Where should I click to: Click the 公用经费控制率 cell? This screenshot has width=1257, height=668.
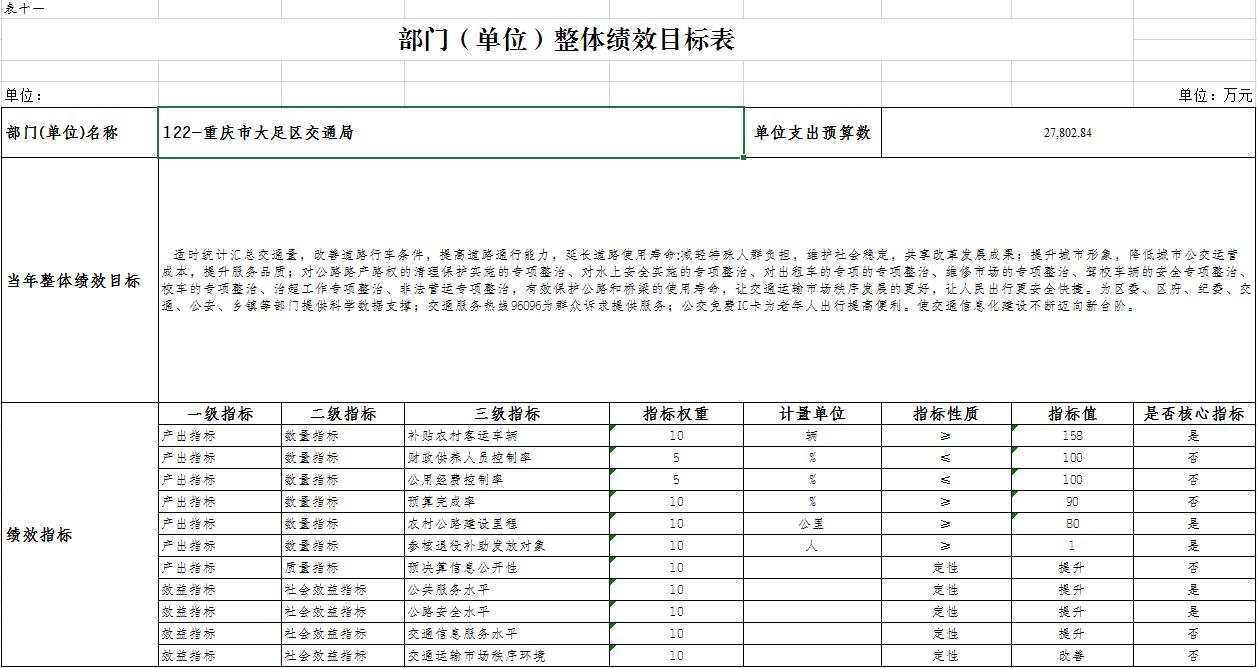(x=507, y=480)
